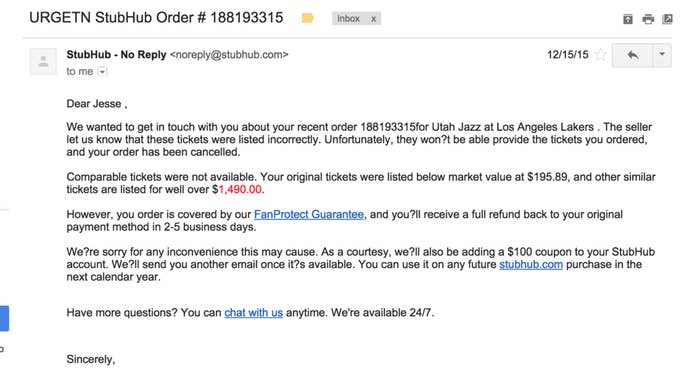Click the red $1,490.00 price text
The width and height of the screenshot is (700, 378).
point(240,190)
